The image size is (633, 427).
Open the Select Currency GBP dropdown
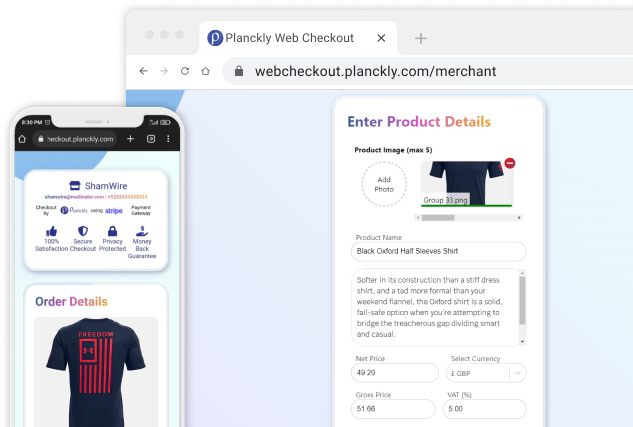point(486,373)
